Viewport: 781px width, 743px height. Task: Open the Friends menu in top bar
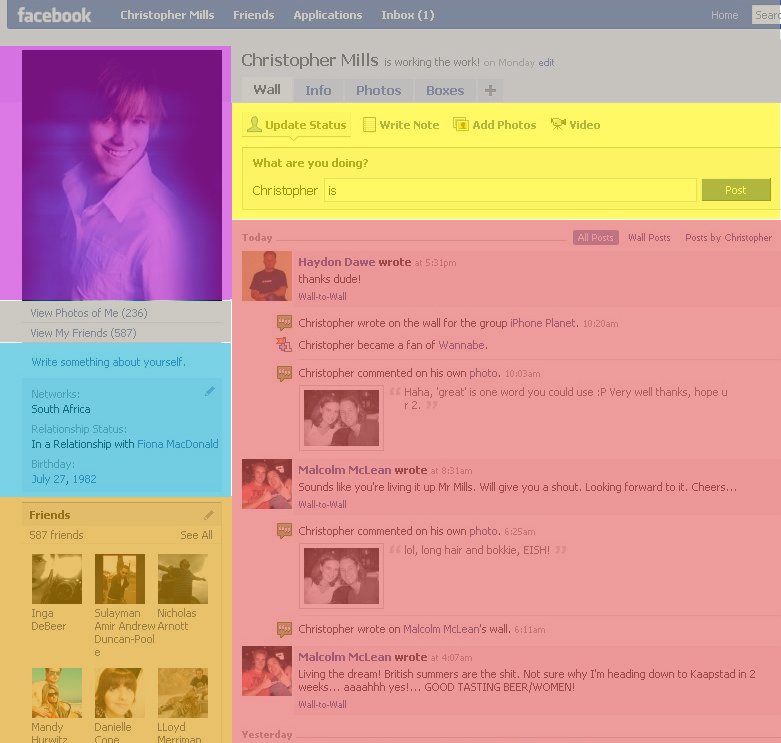tap(254, 15)
